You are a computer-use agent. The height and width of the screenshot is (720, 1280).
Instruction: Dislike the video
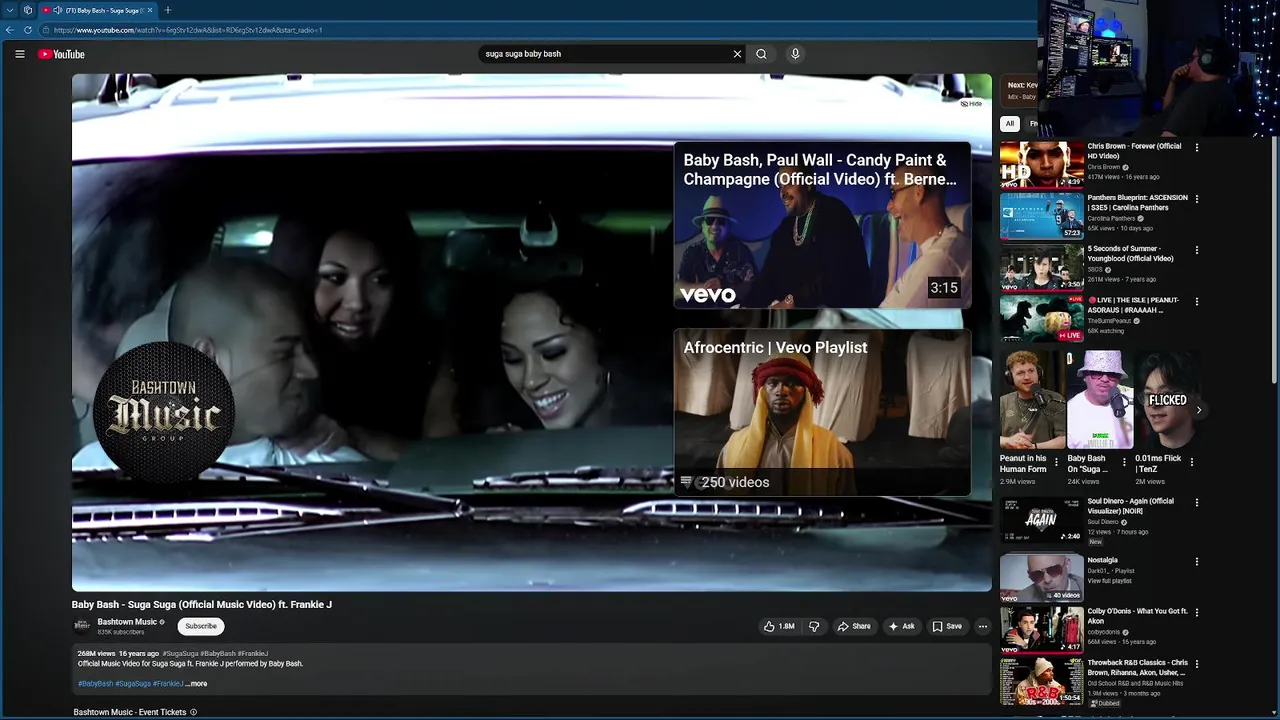pyautogui.click(x=814, y=626)
